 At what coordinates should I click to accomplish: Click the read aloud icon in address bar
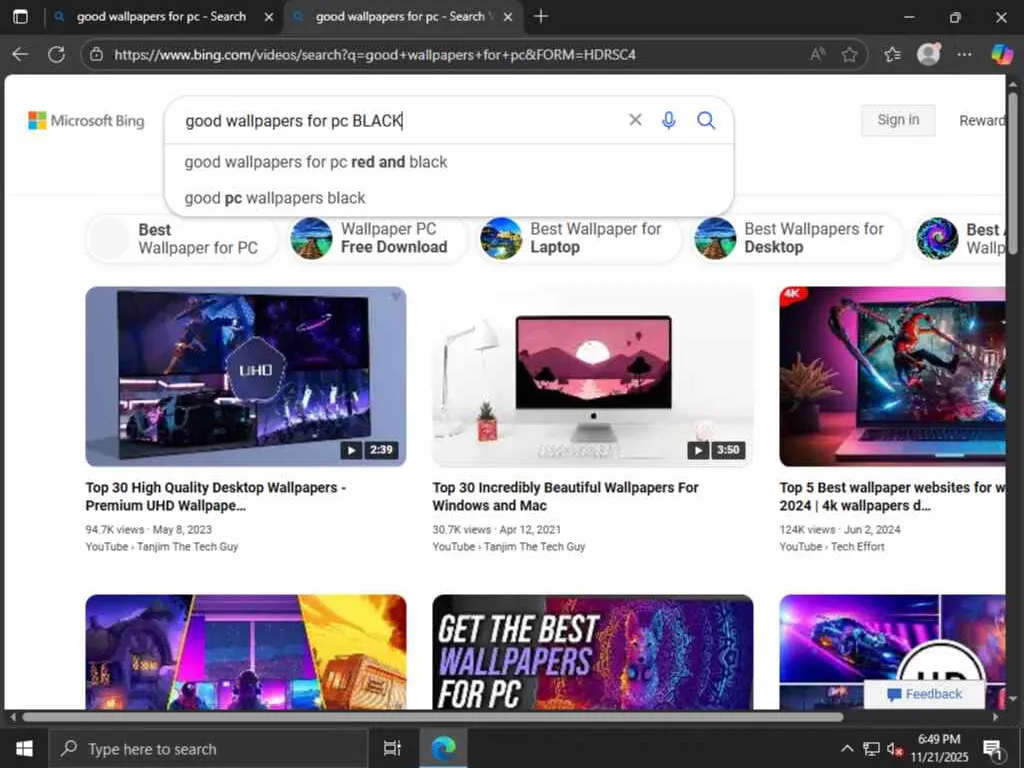coord(817,54)
